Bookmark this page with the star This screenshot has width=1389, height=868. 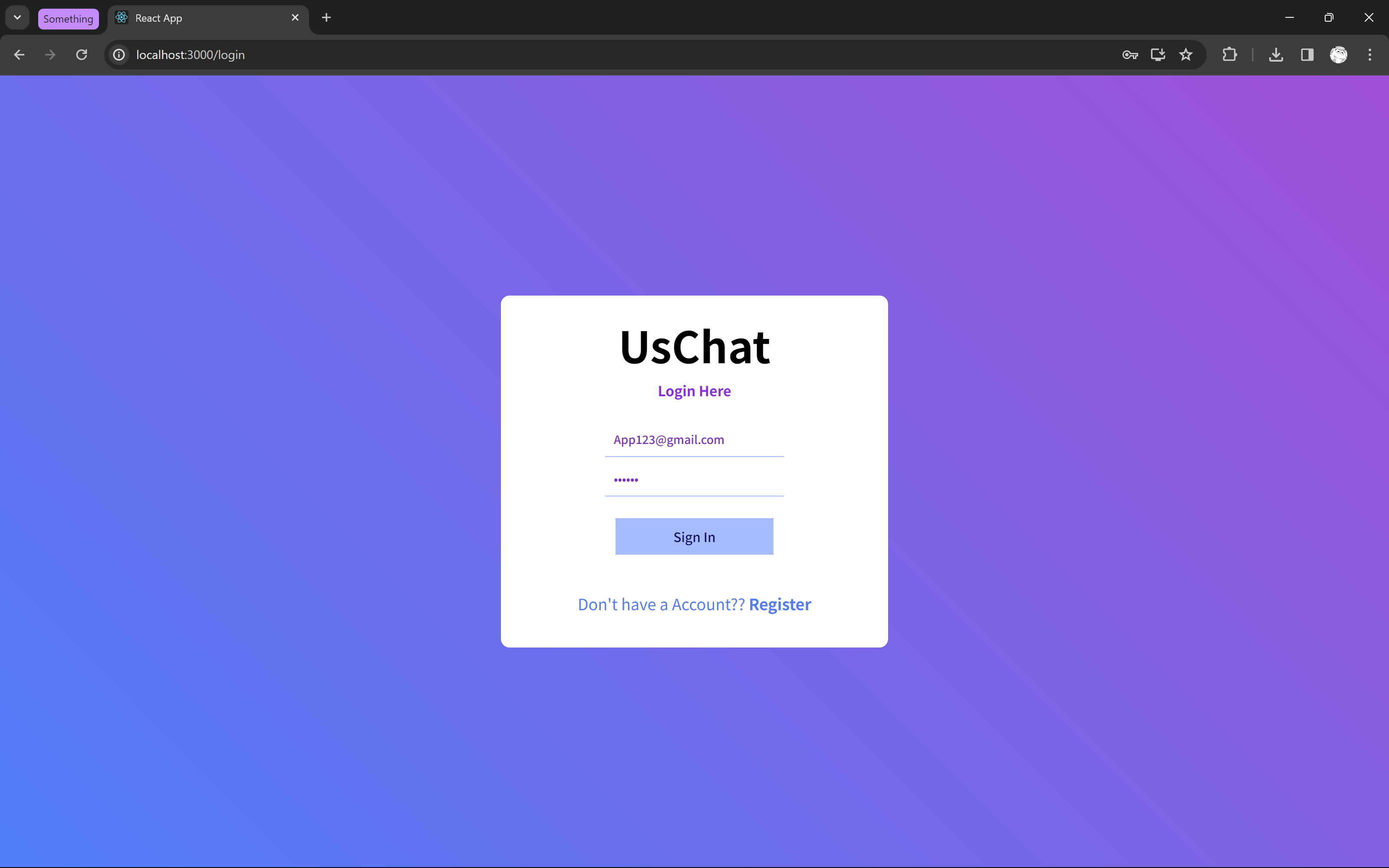(1186, 55)
